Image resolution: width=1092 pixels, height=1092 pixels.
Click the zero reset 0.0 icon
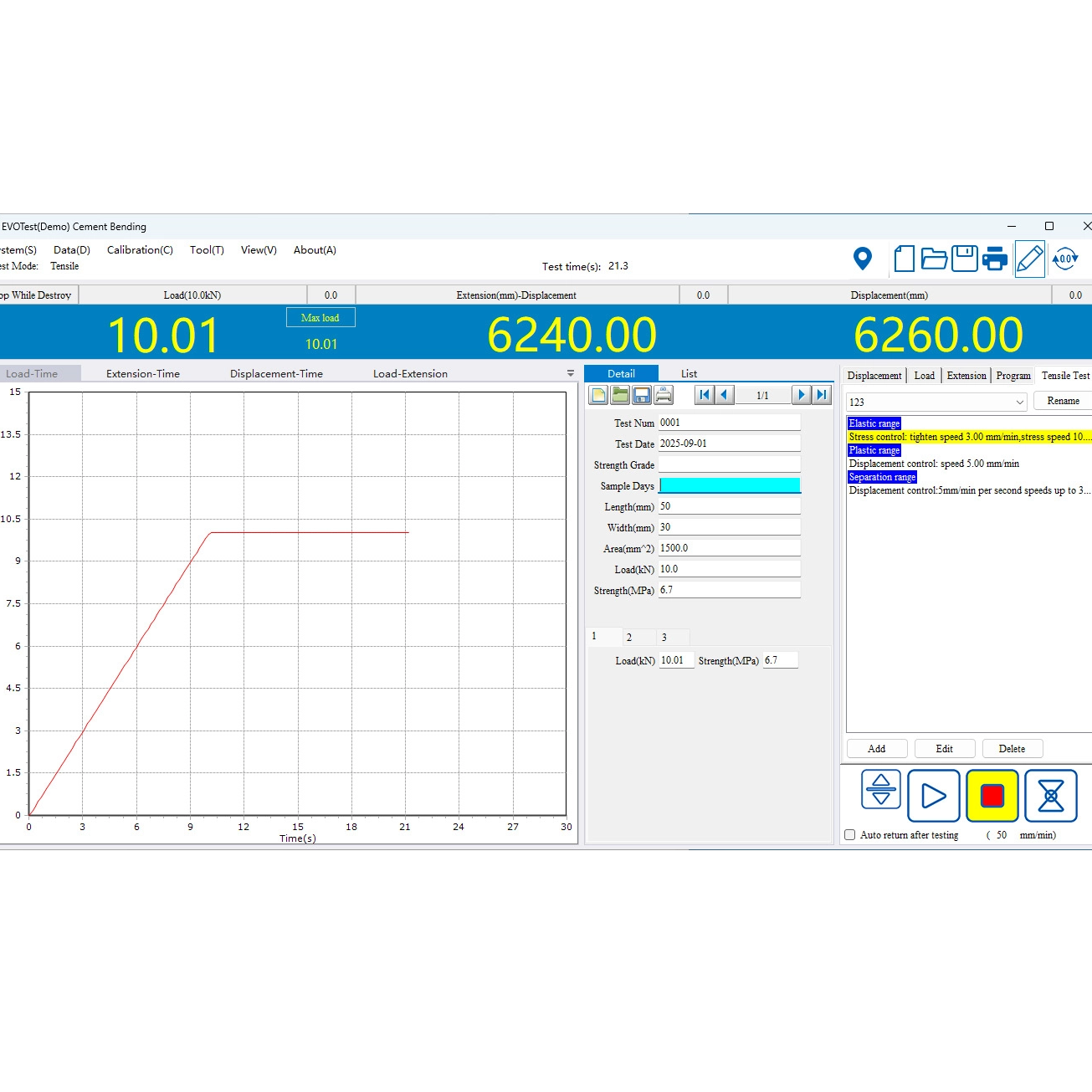click(x=1064, y=259)
